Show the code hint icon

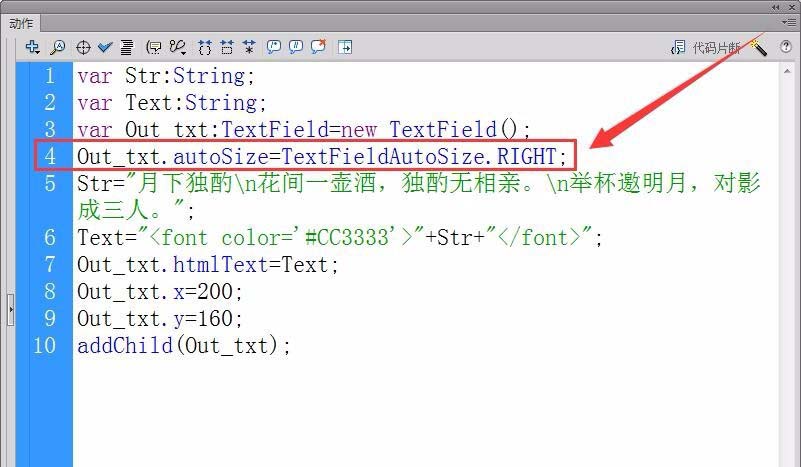[153, 48]
